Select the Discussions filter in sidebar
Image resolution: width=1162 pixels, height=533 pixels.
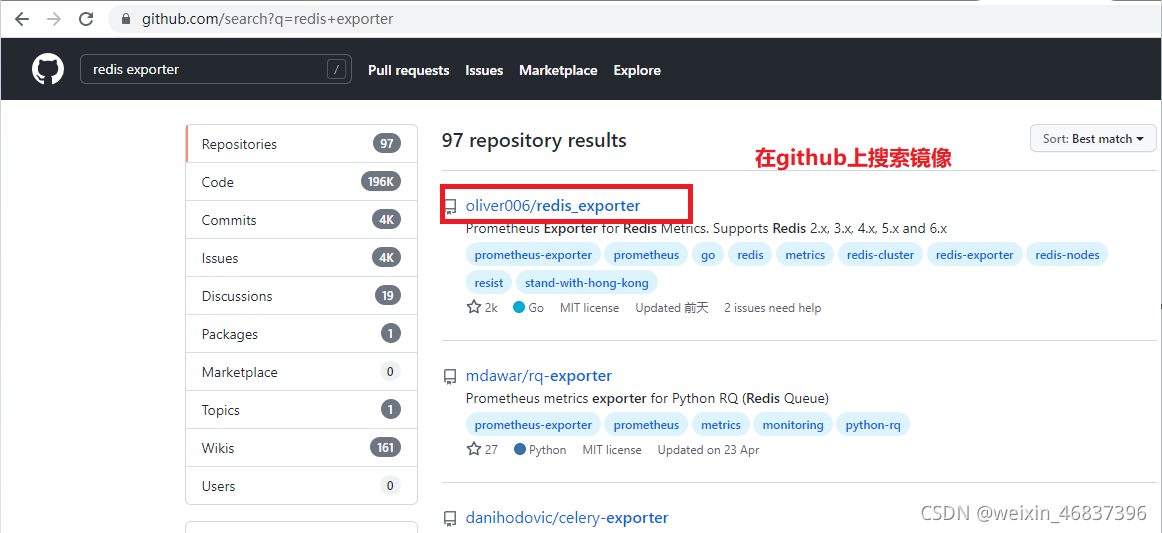click(x=301, y=296)
